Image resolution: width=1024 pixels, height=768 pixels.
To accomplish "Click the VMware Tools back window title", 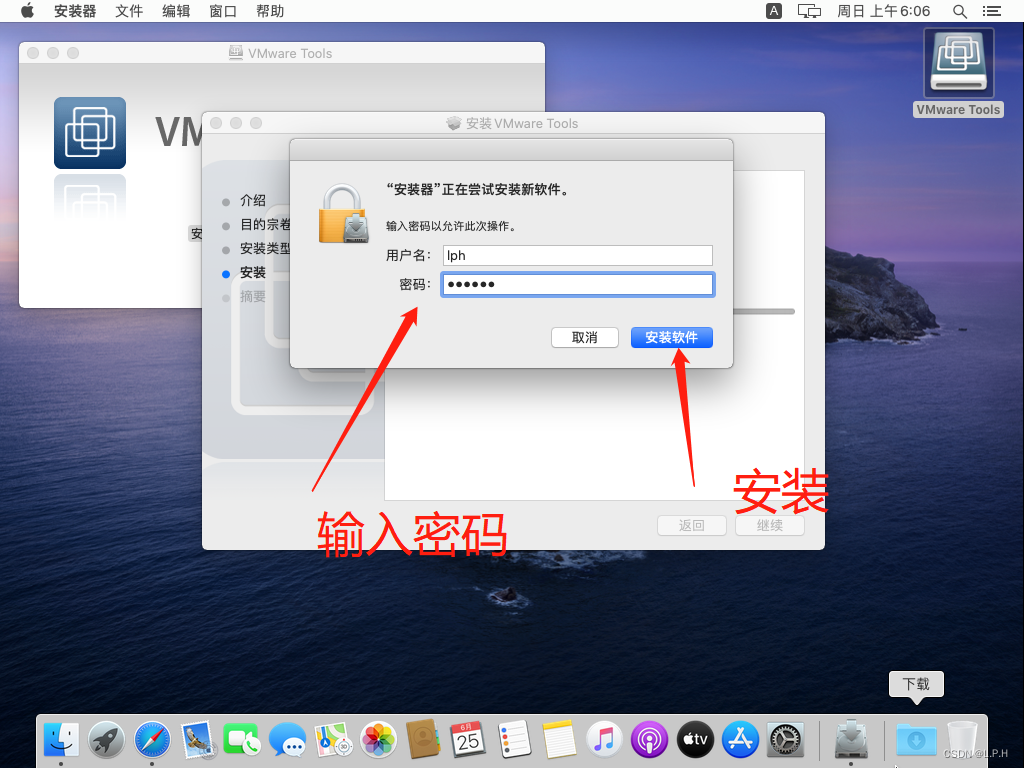I will pyautogui.click(x=290, y=54).
